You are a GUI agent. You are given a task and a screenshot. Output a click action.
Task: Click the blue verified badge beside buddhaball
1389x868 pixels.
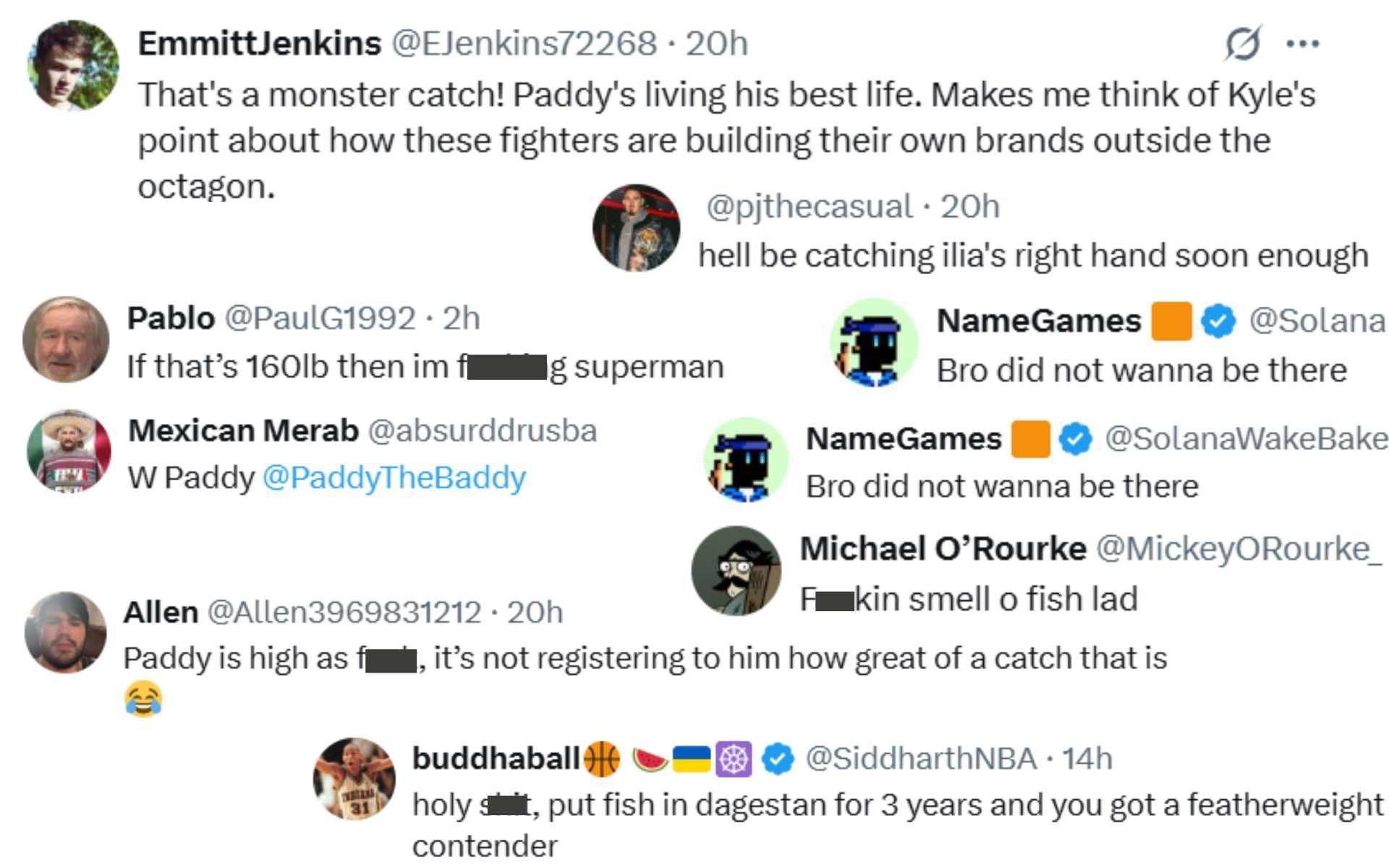tap(777, 759)
